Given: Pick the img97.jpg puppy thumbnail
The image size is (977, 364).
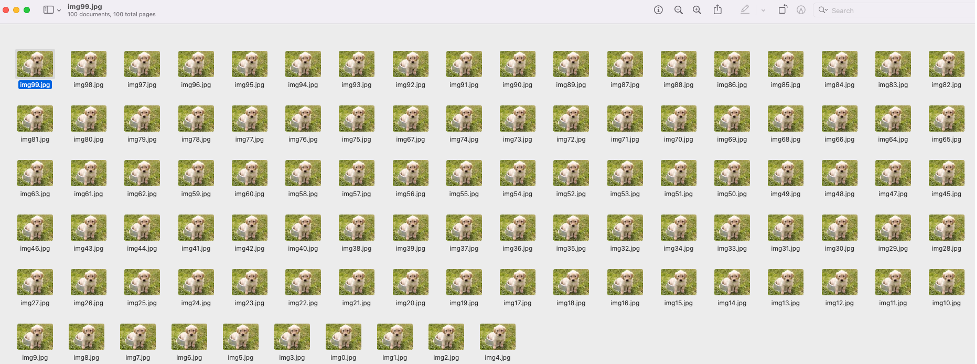Looking at the screenshot, I should tap(142, 64).
